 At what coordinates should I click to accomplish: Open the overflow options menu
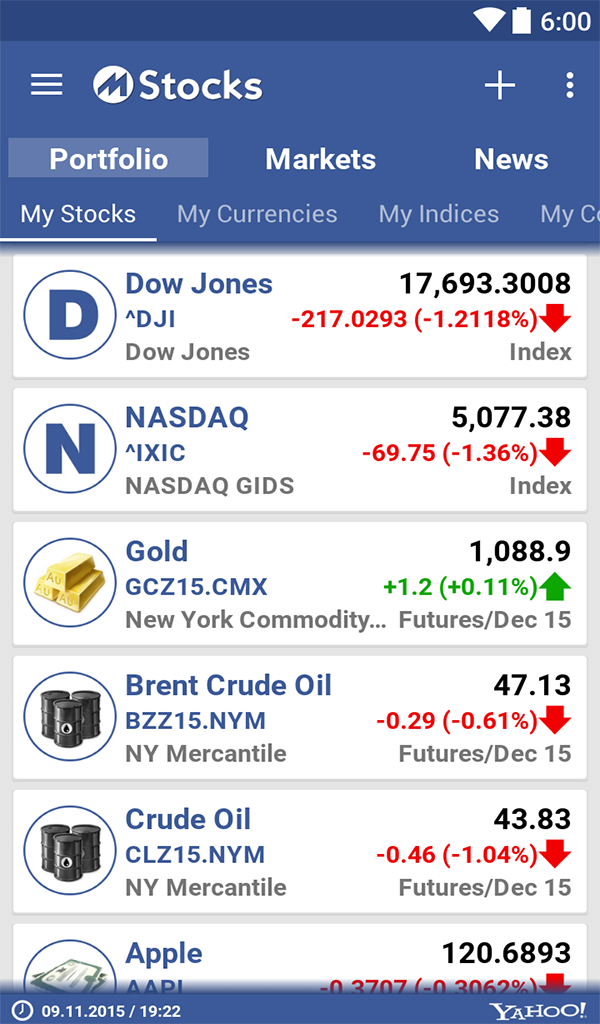(569, 85)
